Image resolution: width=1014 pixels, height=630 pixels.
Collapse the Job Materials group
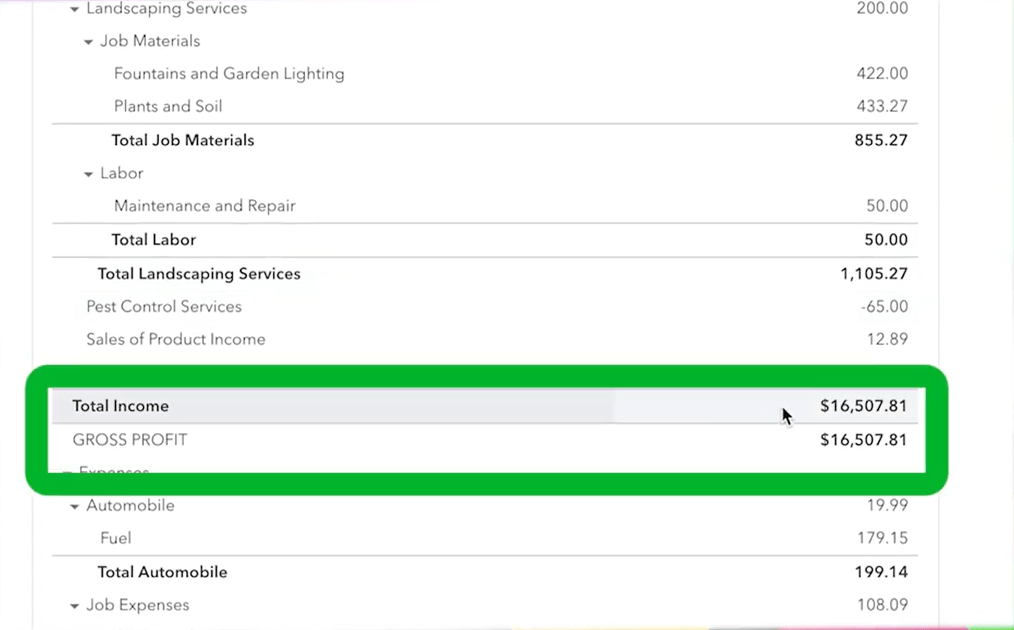pos(89,42)
